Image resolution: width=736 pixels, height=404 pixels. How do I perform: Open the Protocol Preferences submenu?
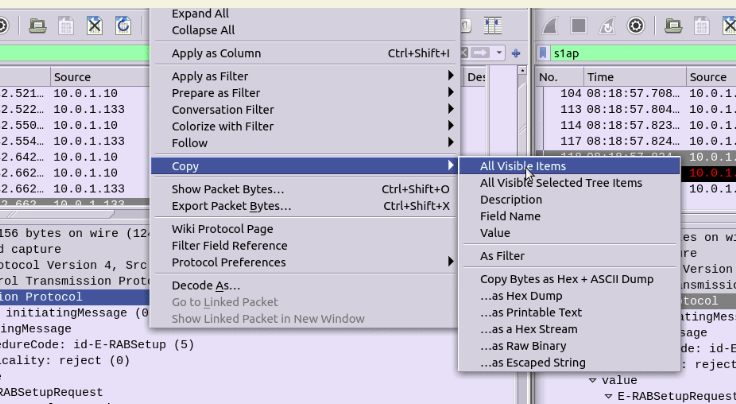(x=305, y=262)
